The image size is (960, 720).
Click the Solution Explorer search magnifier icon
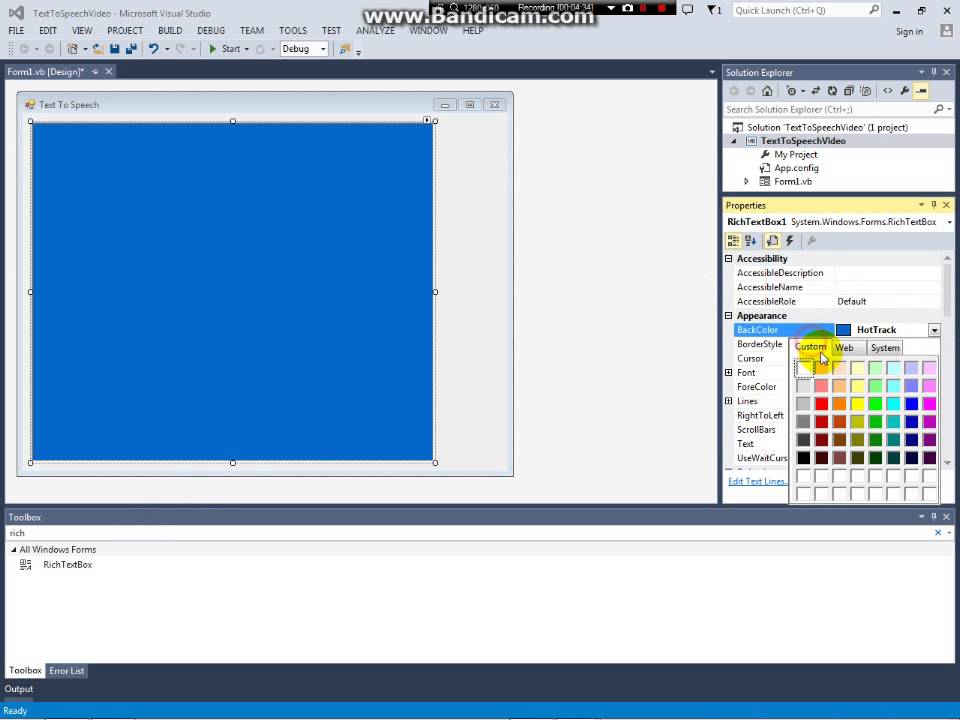coord(939,109)
